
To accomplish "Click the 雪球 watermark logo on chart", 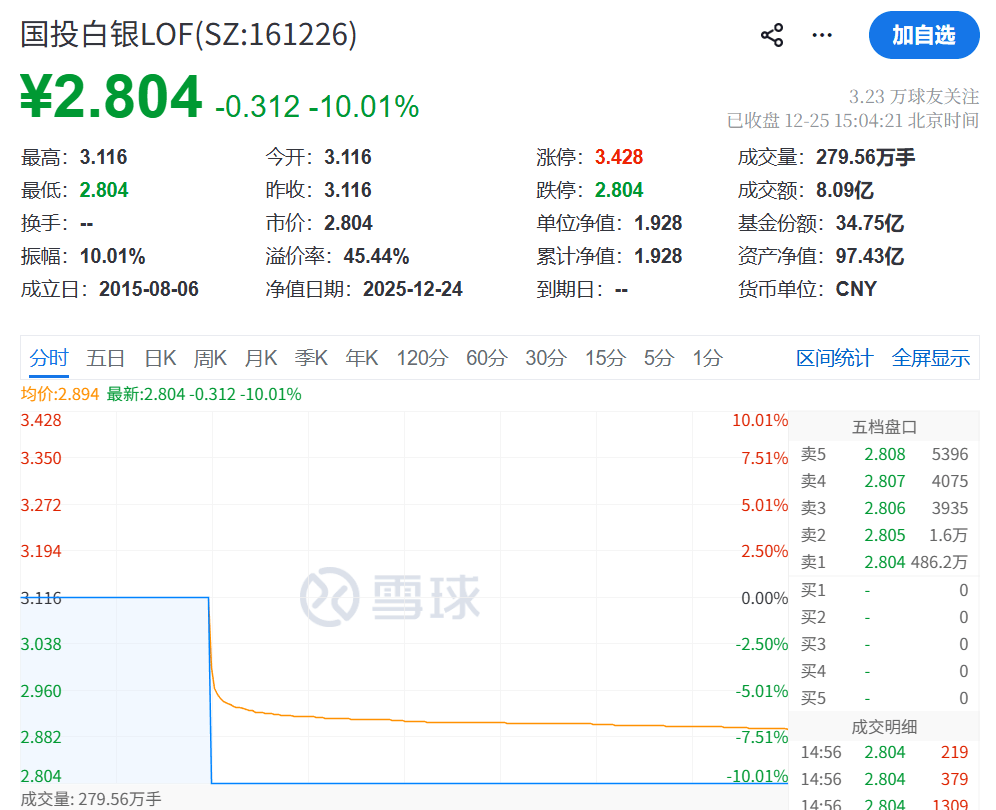I will click(390, 597).
